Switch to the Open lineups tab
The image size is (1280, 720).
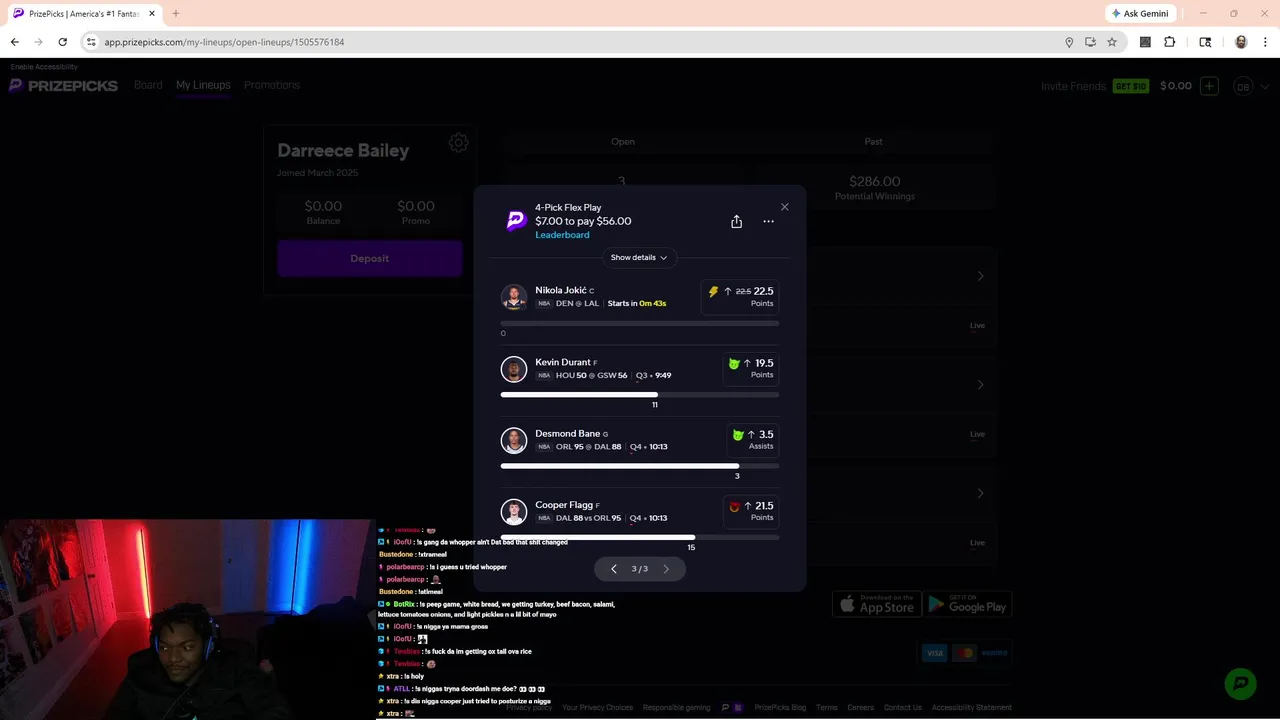pyautogui.click(x=623, y=142)
